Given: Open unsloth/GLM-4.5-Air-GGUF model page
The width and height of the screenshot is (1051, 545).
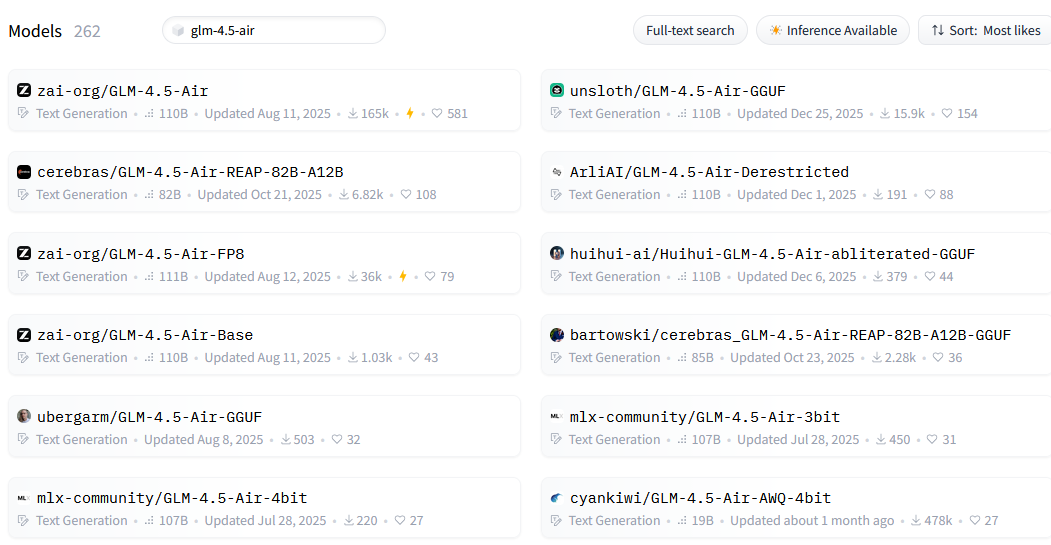Looking at the screenshot, I should click(677, 91).
